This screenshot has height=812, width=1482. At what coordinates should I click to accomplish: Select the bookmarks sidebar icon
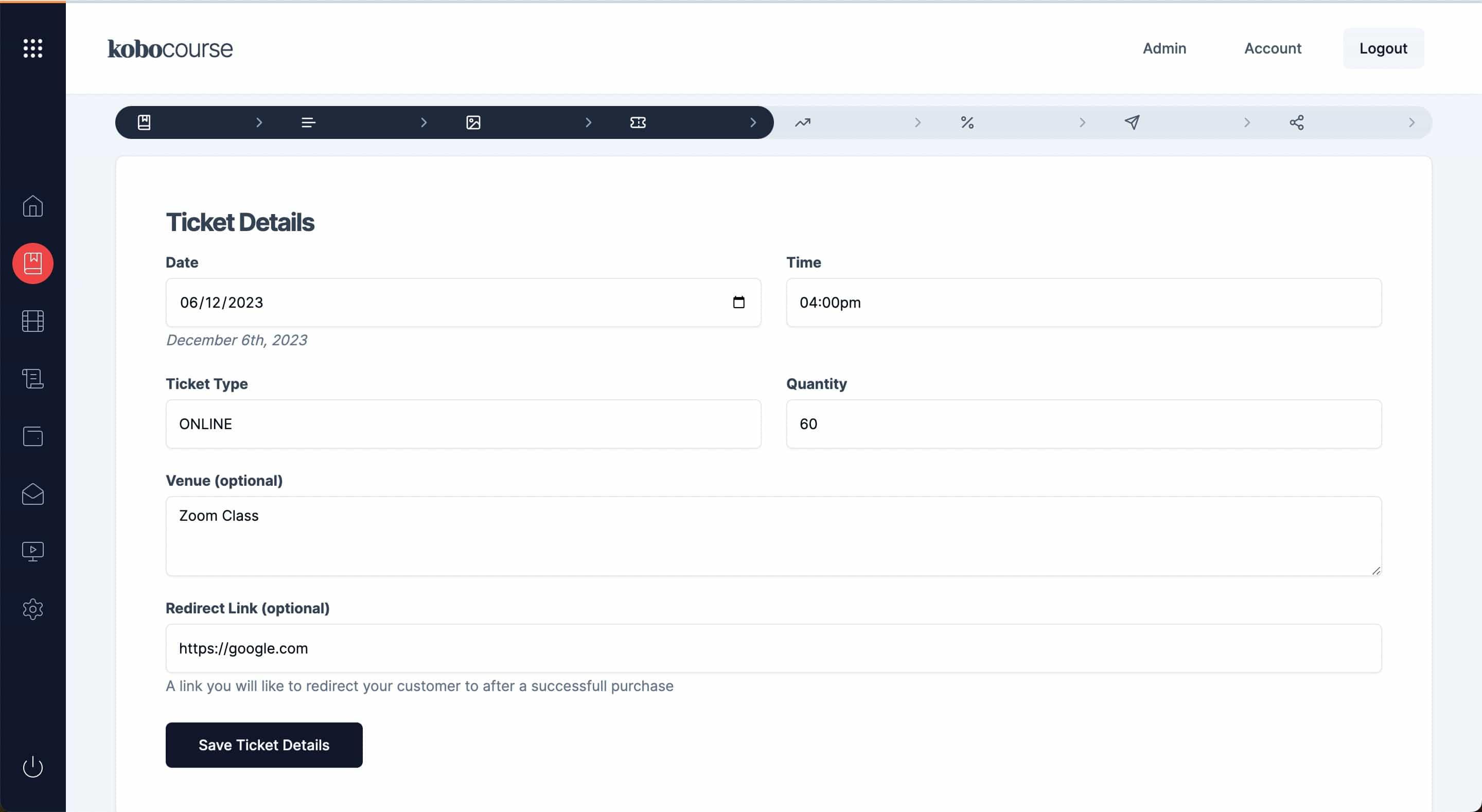pyautogui.click(x=33, y=263)
